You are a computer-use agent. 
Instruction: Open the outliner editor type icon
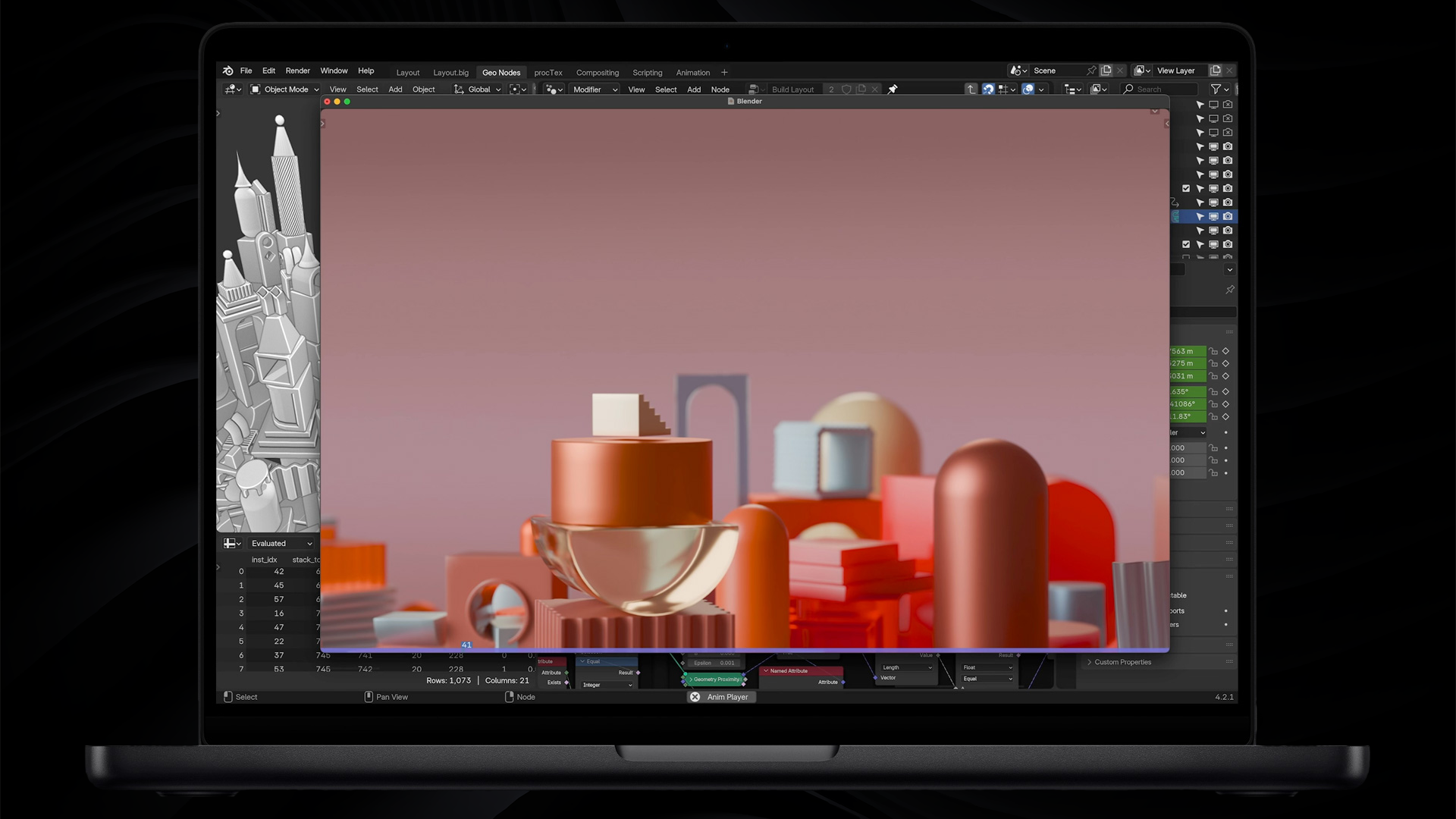point(1072,89)
